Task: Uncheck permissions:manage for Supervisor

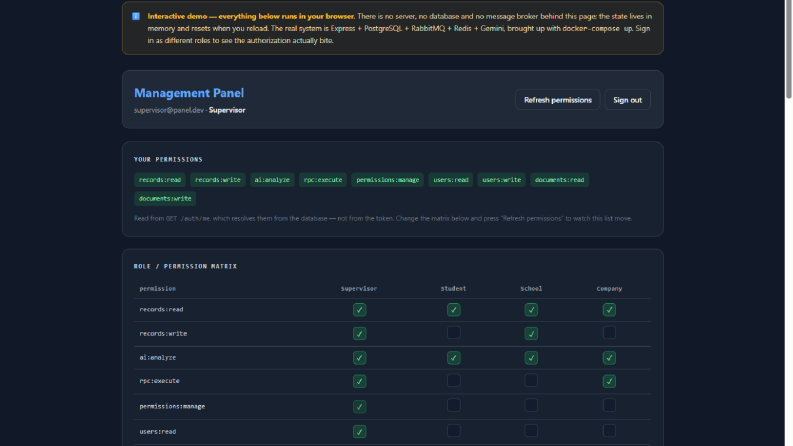Action: (359, 406)
